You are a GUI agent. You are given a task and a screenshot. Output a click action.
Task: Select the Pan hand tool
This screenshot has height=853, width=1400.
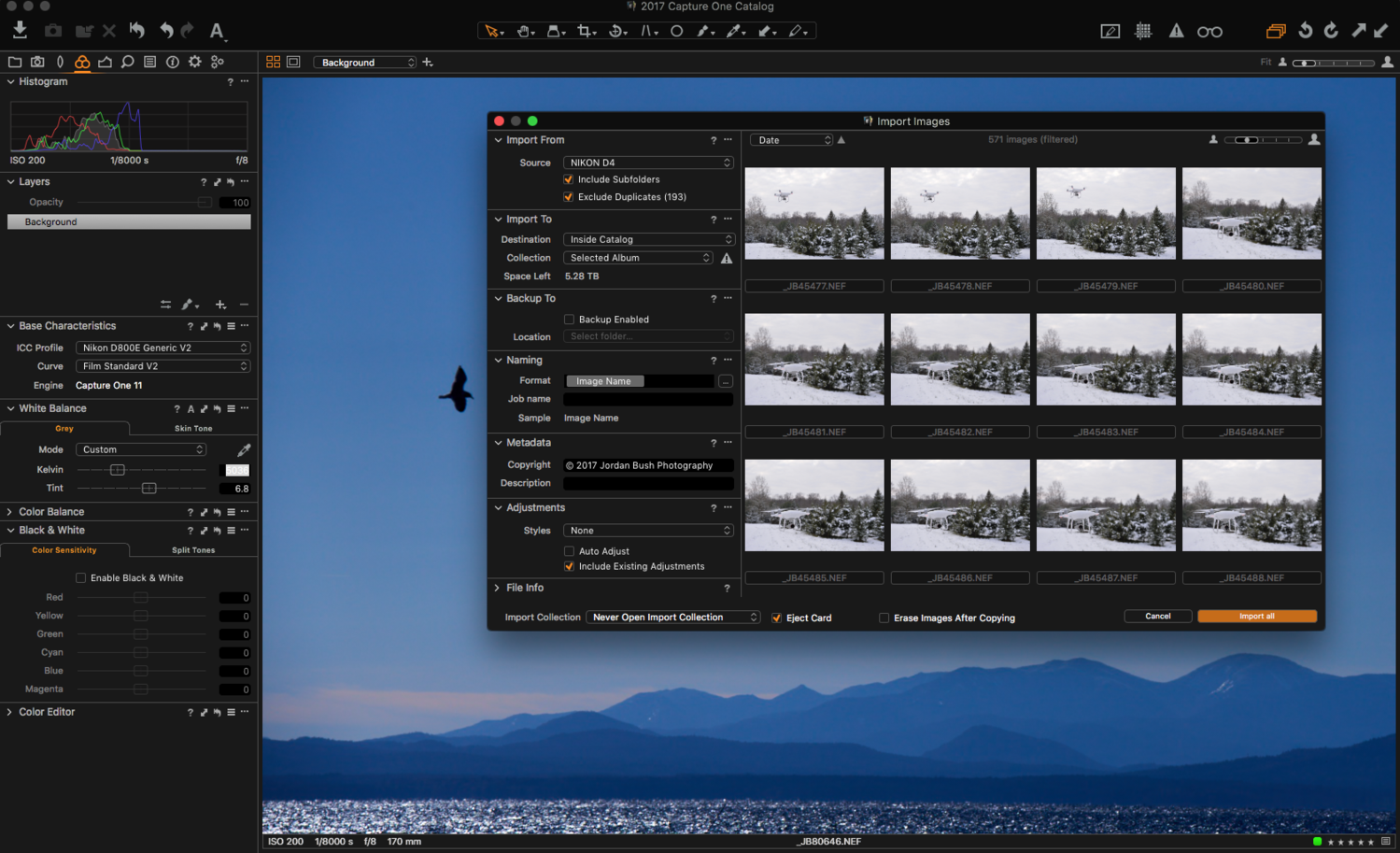pos(524,31)
